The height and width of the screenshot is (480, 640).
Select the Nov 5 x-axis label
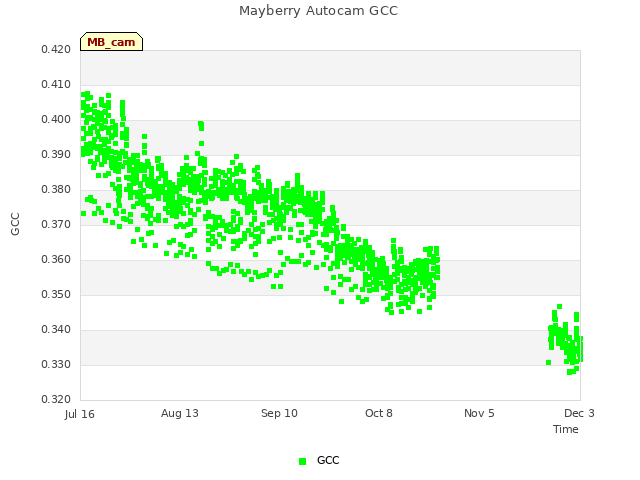tap(479, 413)
